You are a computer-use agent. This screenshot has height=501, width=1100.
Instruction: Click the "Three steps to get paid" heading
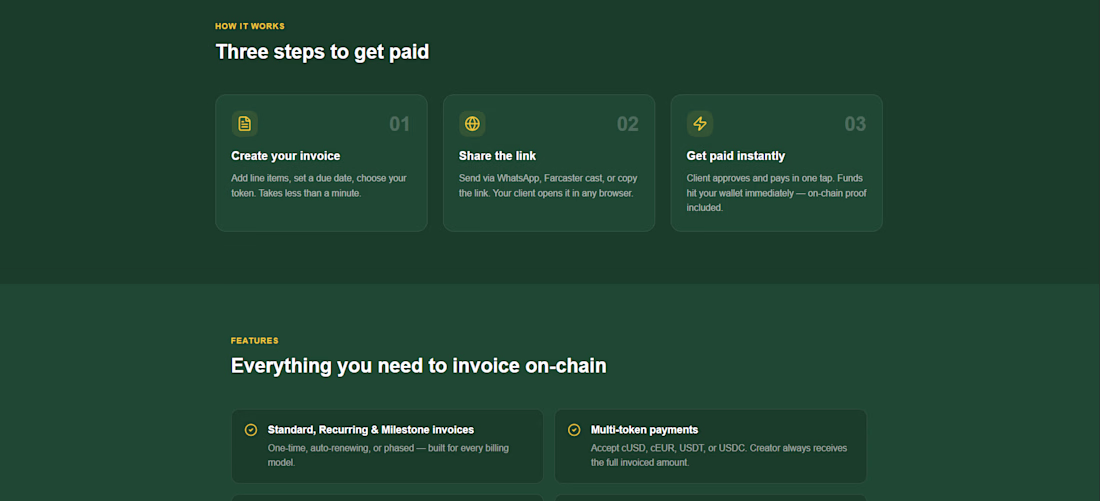pyautogui.click(x=322, y=52)
